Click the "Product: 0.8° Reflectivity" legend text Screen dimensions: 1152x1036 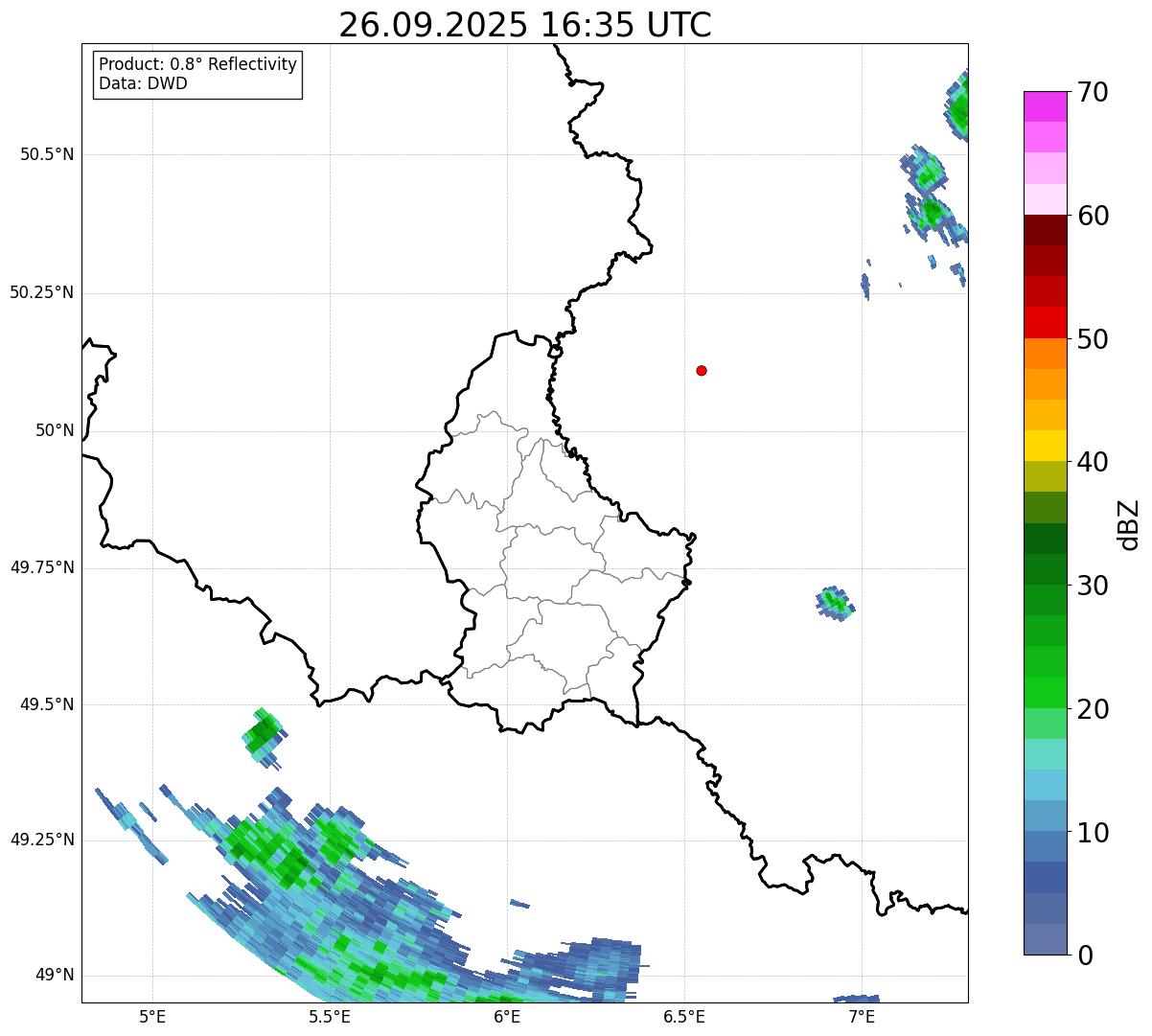click(x=198, y=64)
